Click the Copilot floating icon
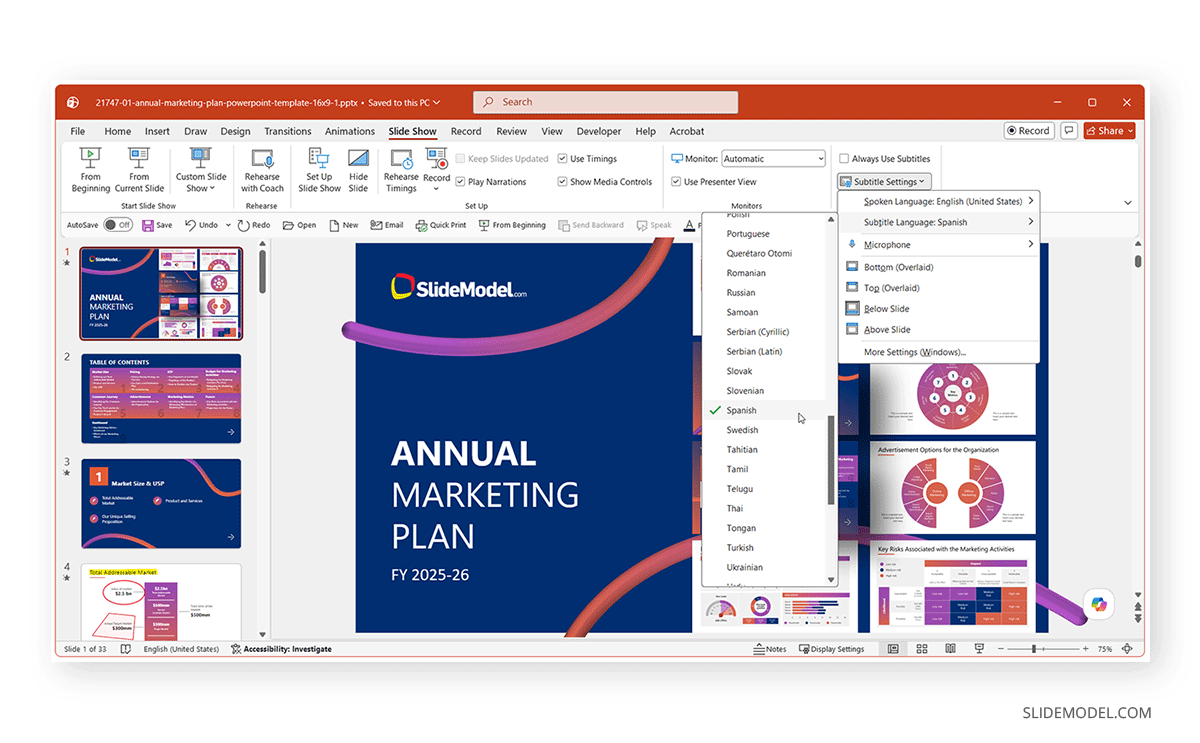The image size is (1200, 743). 1099,604
